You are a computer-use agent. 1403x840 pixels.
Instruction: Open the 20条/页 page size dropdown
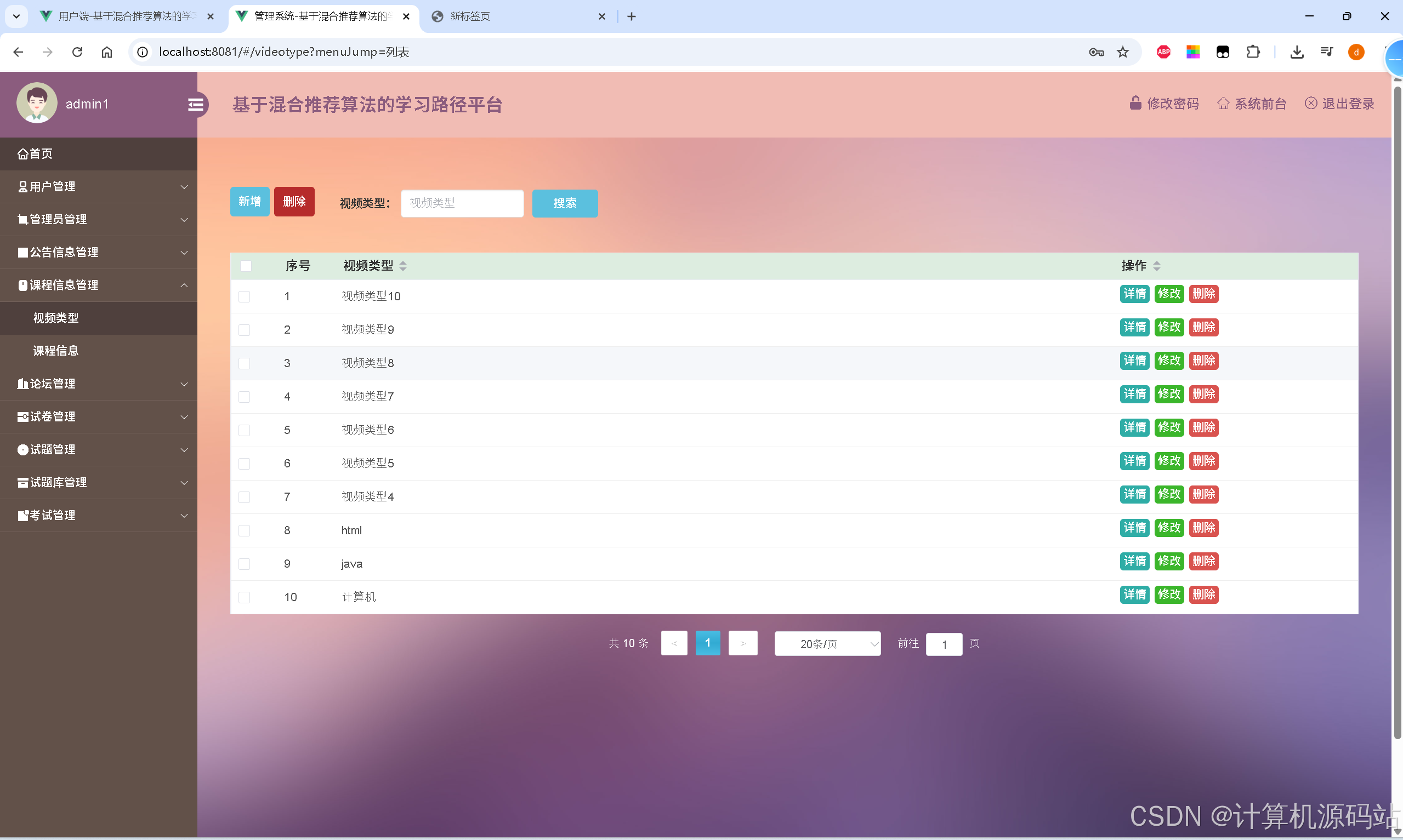pyautogui.click(x=827, y=644)
